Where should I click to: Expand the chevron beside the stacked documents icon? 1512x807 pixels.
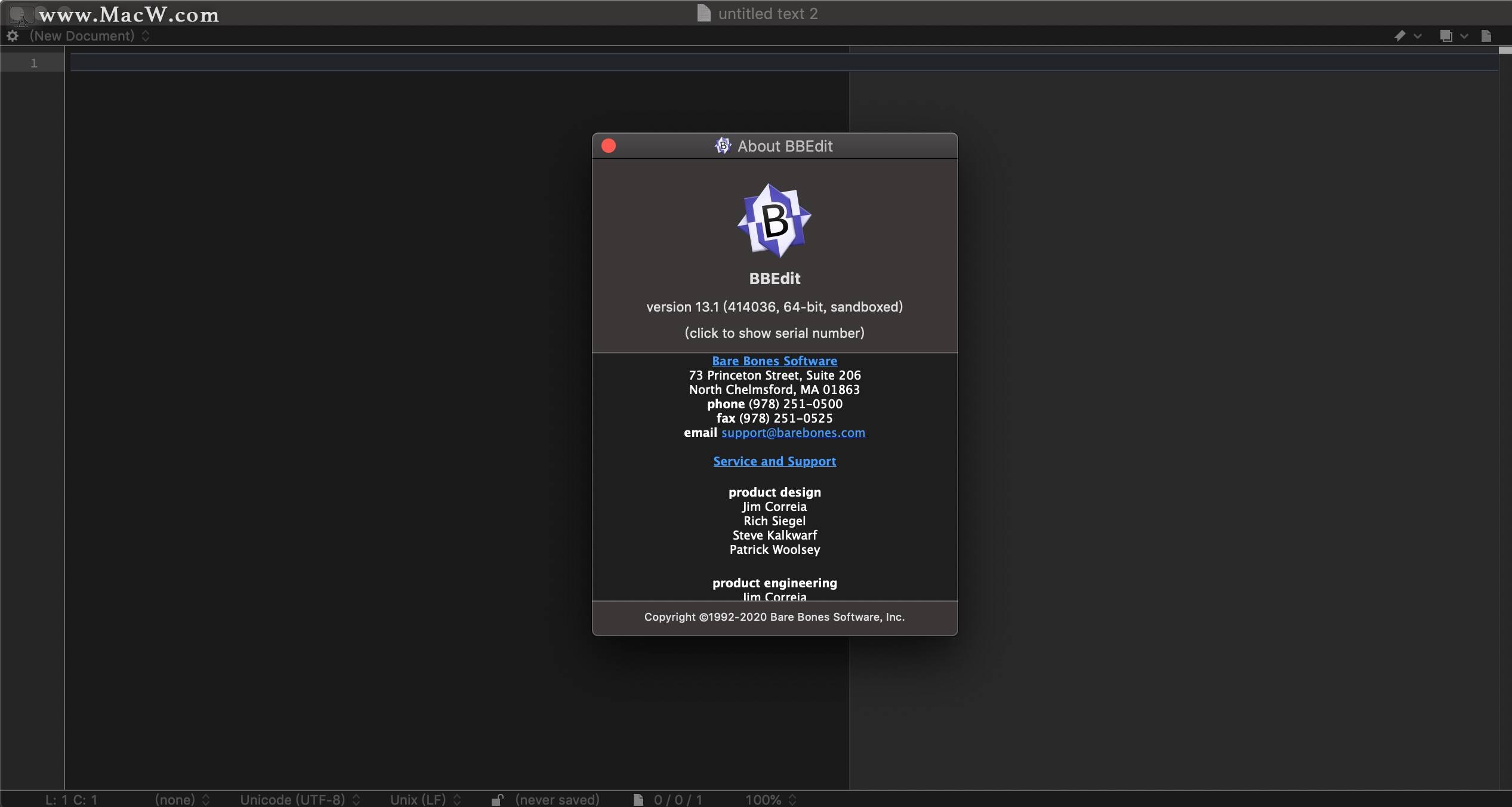(1464, 36)
